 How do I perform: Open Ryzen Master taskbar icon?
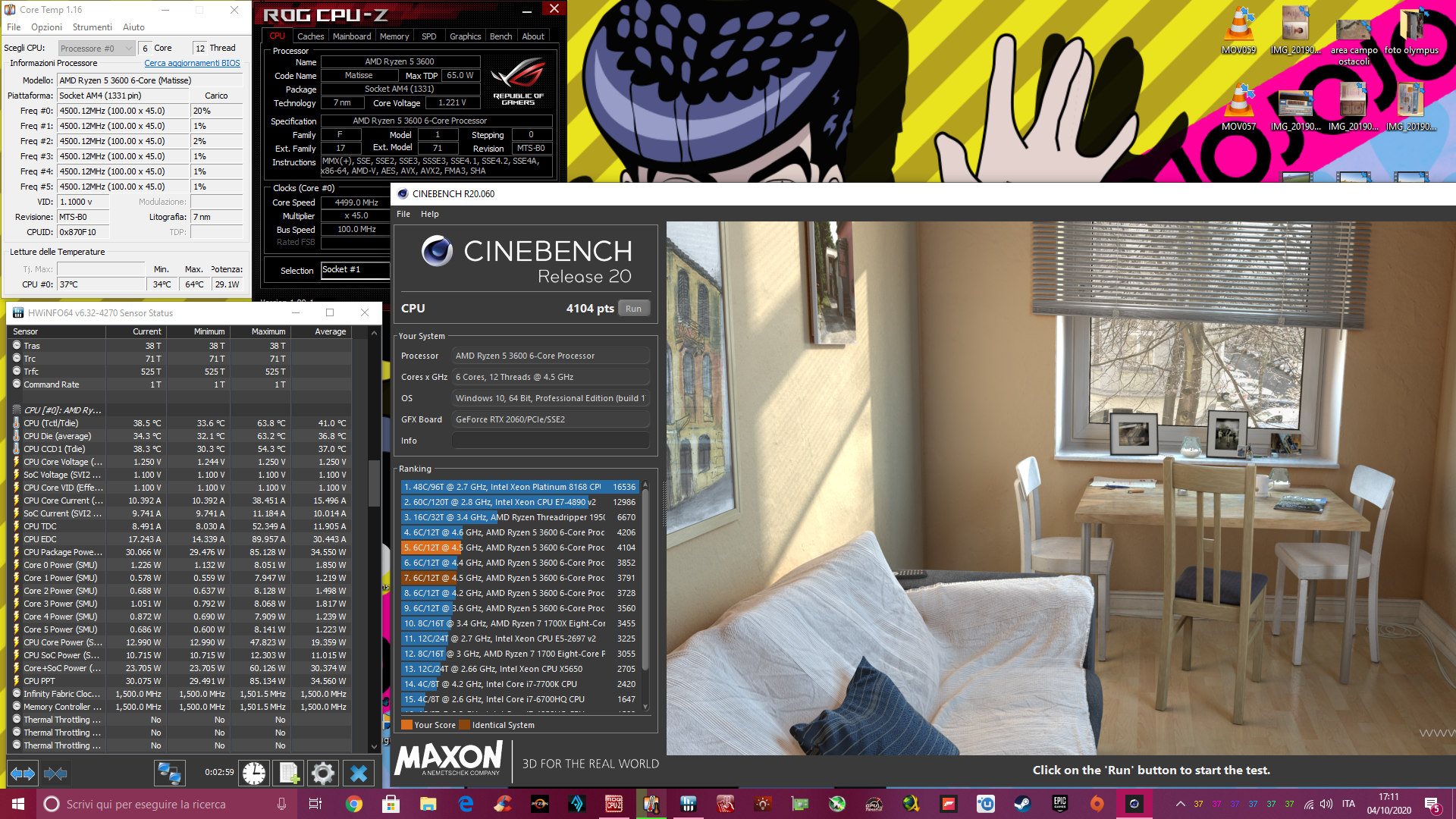pyautogui.click(x=540, y=804)
